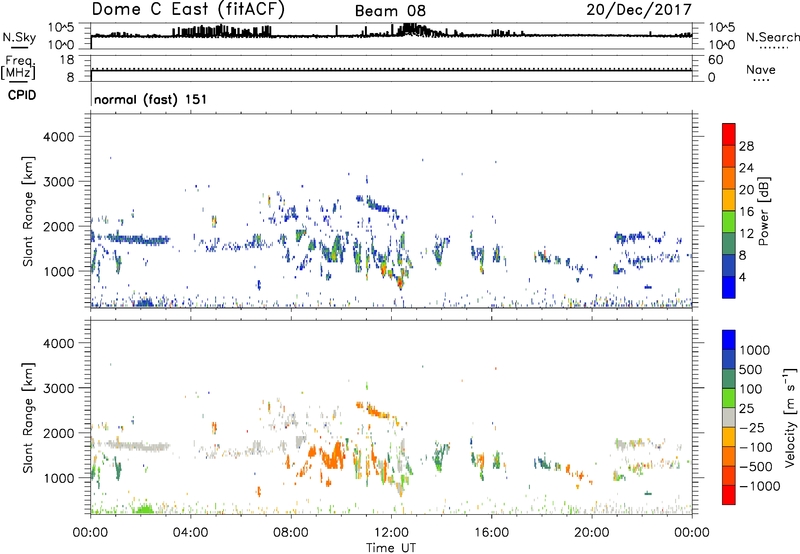Pick the gray Velocity segment between 25 and -25
The image size is (800, 554).
pos(729,417)
